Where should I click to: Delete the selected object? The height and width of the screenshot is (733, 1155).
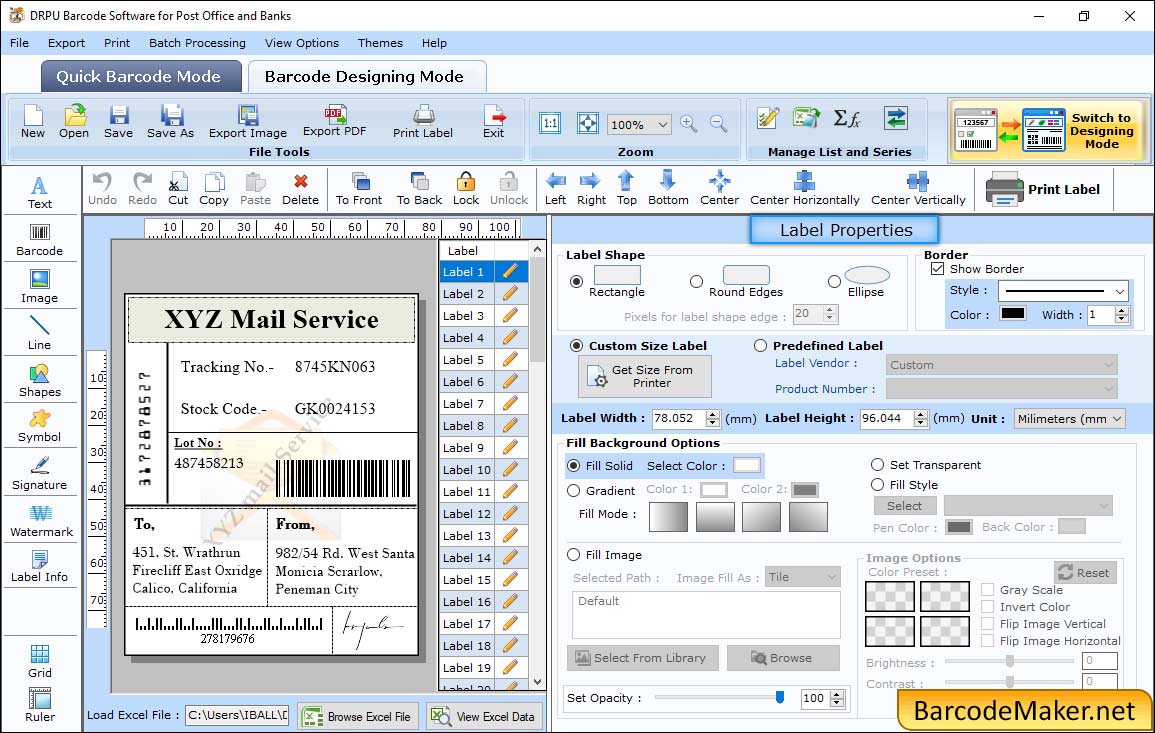pyautogui.click(x=301, y=189)
